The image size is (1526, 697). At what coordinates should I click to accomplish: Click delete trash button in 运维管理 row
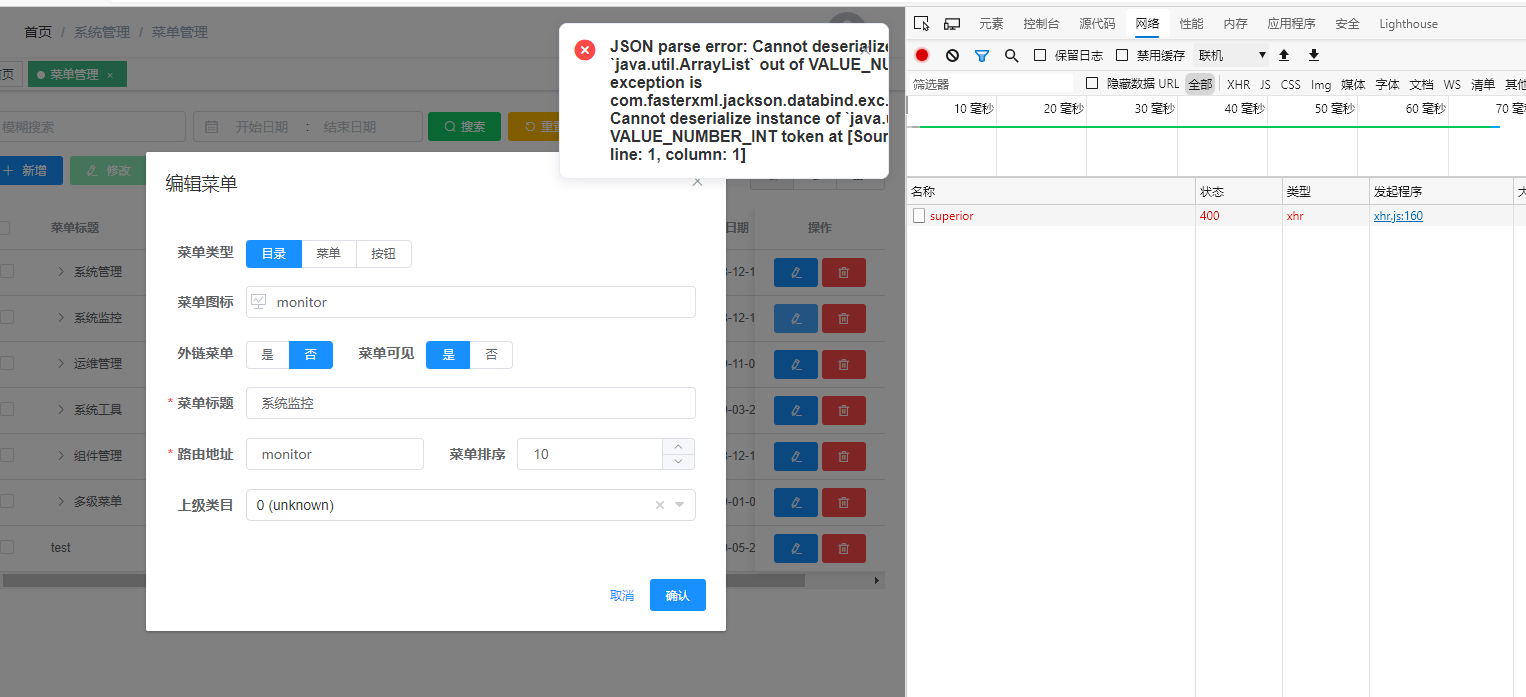coord(844,364)
